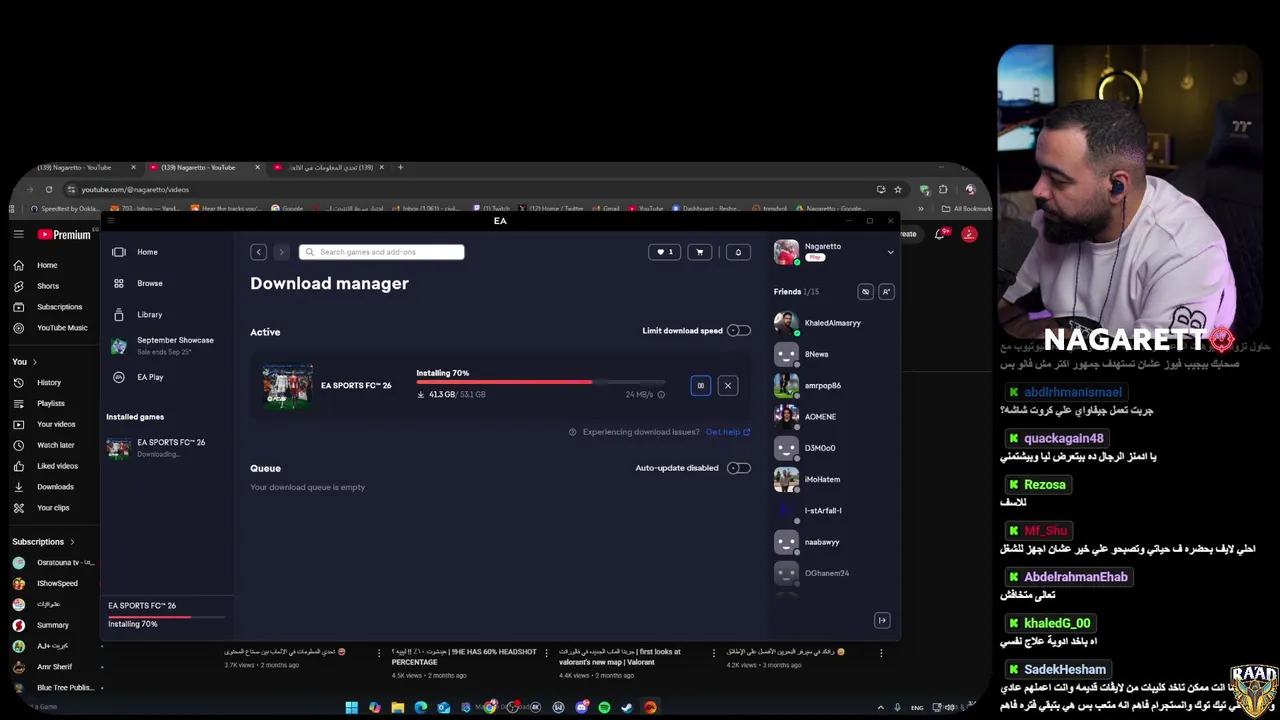Open Browse in the EA app sidebar
The height and width of the screenshot is (720, 1280).
149,283
